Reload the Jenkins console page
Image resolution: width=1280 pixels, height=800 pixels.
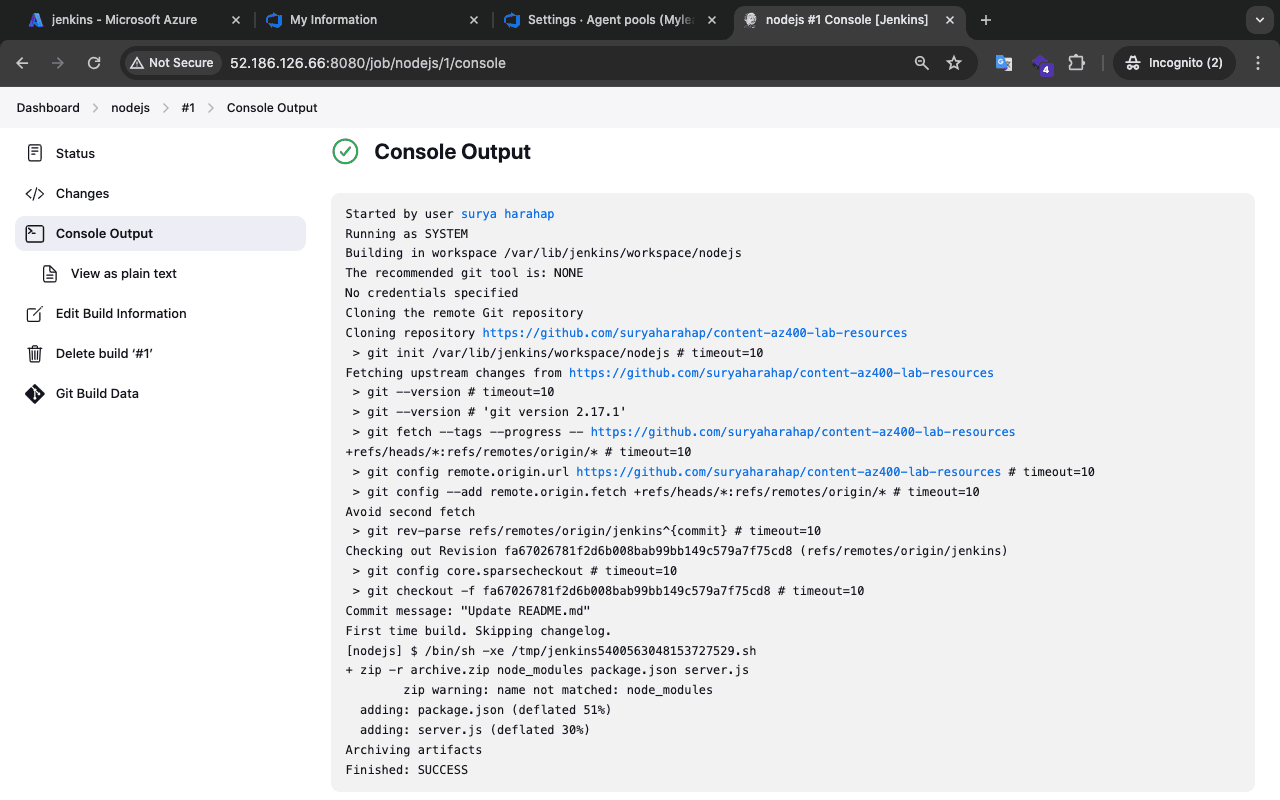[94, 63]
